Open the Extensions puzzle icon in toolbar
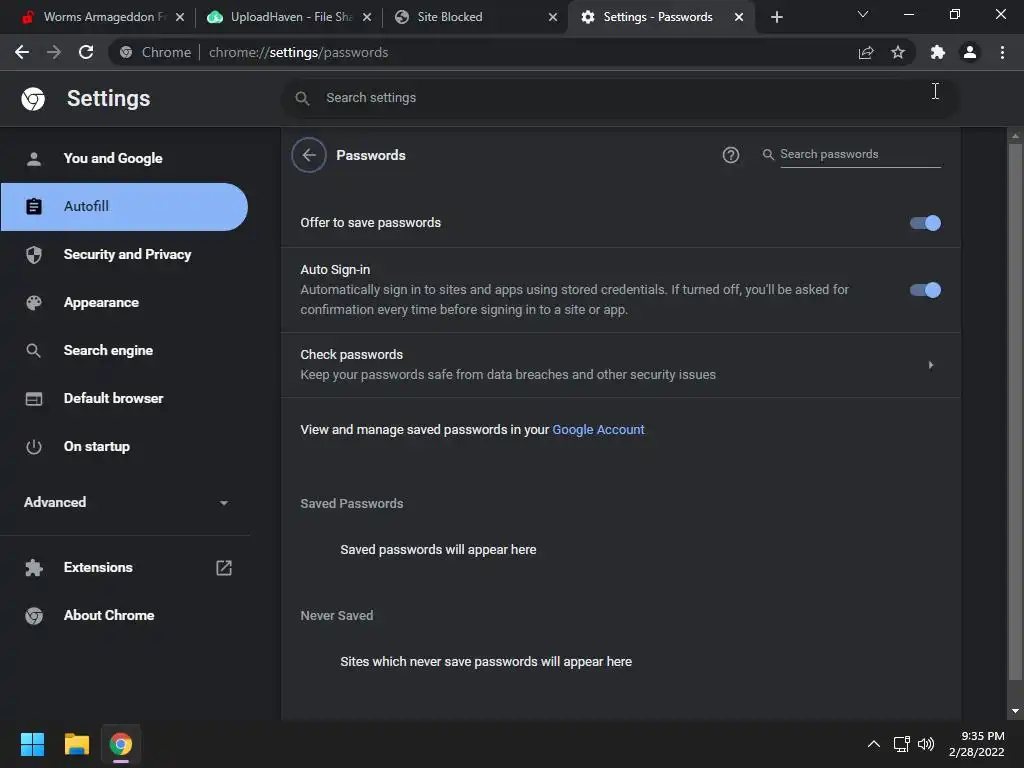Screen dimensions: 1024x768 [x=938, y=52]
